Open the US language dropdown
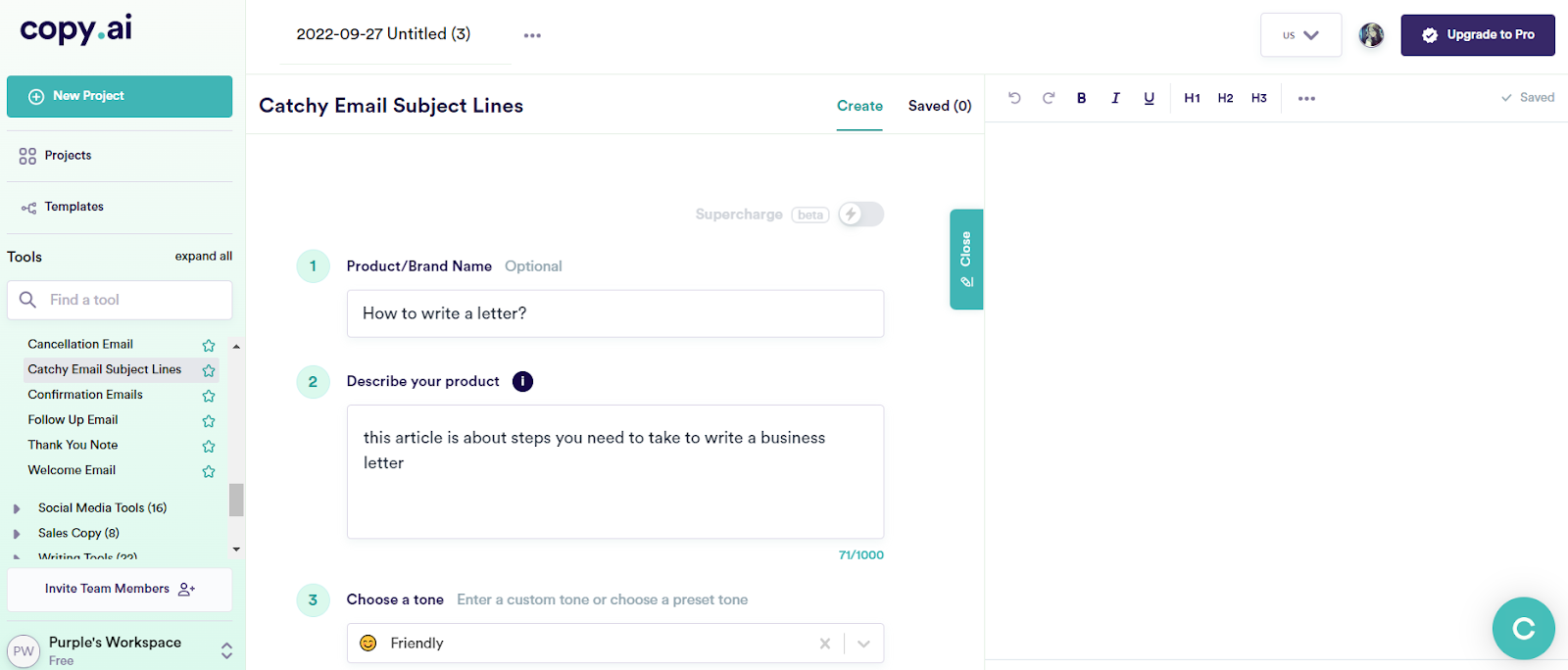 [x=1300, y=35]
